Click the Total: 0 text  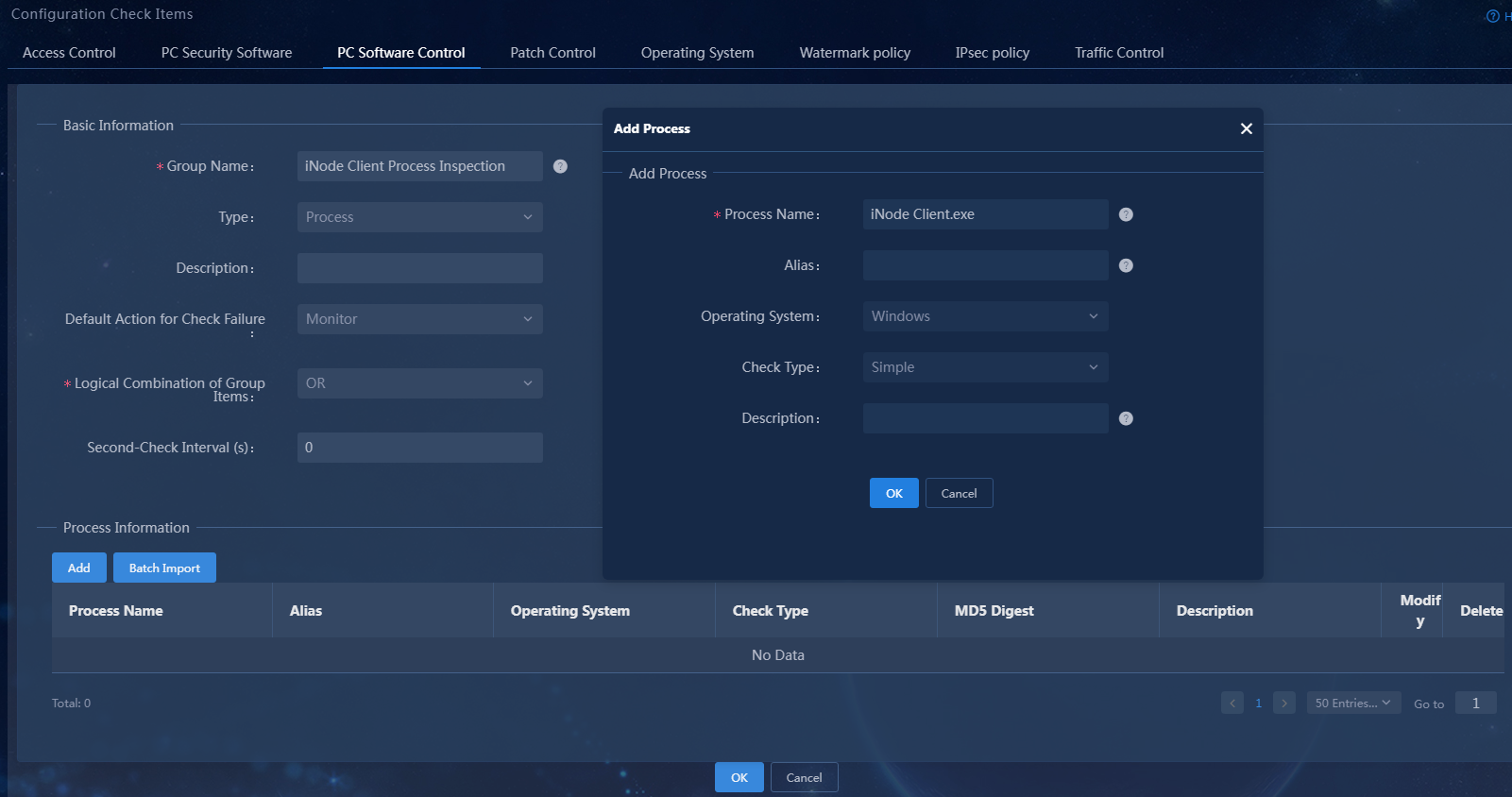[x=72, y=704]
